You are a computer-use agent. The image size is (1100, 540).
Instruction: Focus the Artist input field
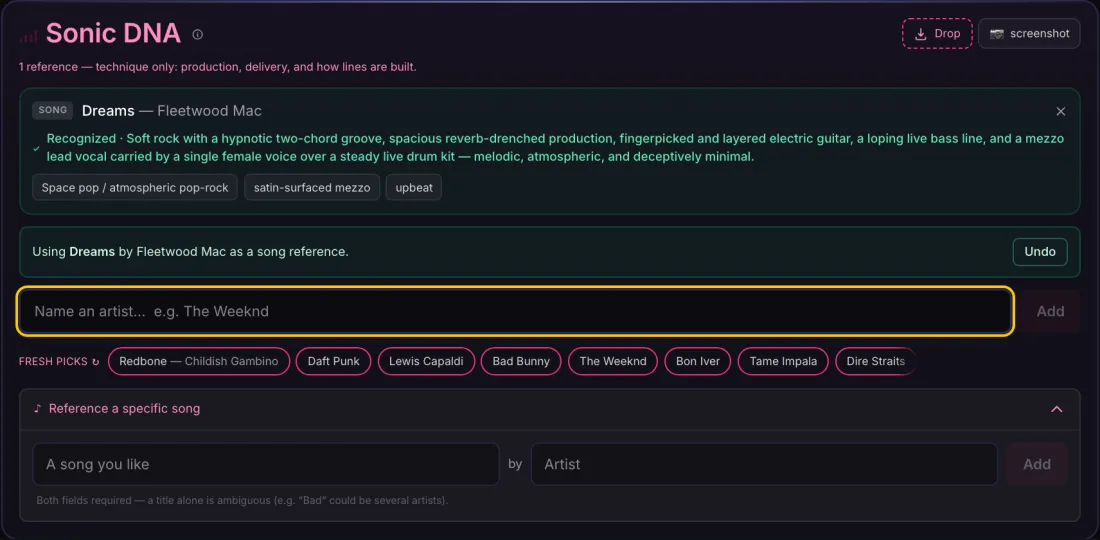point(764,464)
